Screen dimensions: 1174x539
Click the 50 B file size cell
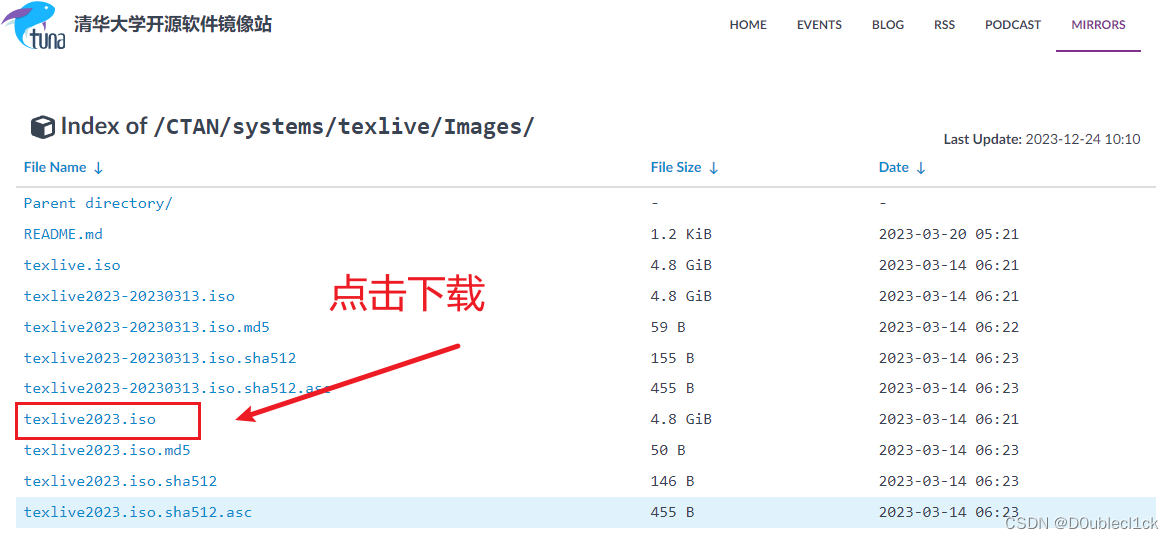668,450
